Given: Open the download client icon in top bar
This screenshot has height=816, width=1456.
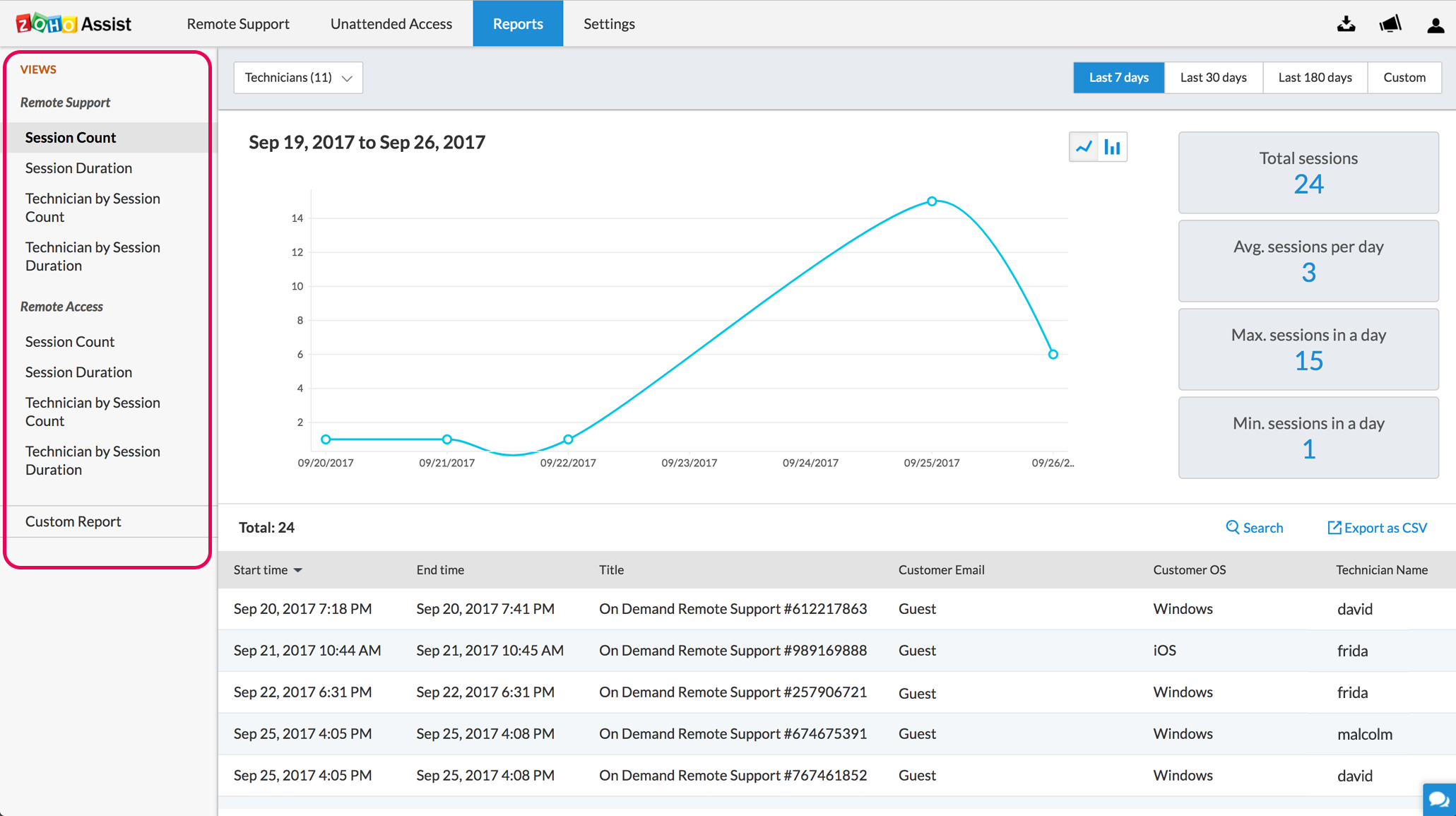Looking at the screenshot, I should tap(1346, 23).
